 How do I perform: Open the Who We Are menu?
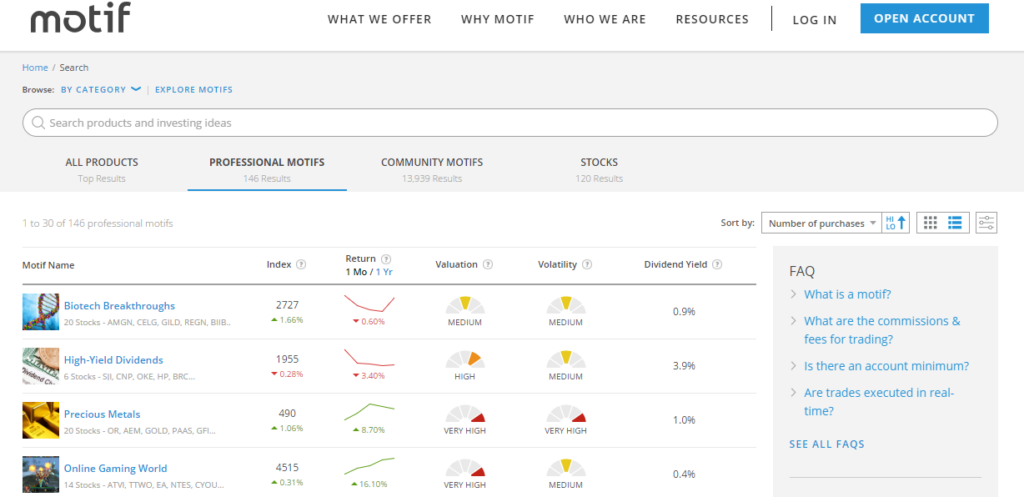pos(605,20)
